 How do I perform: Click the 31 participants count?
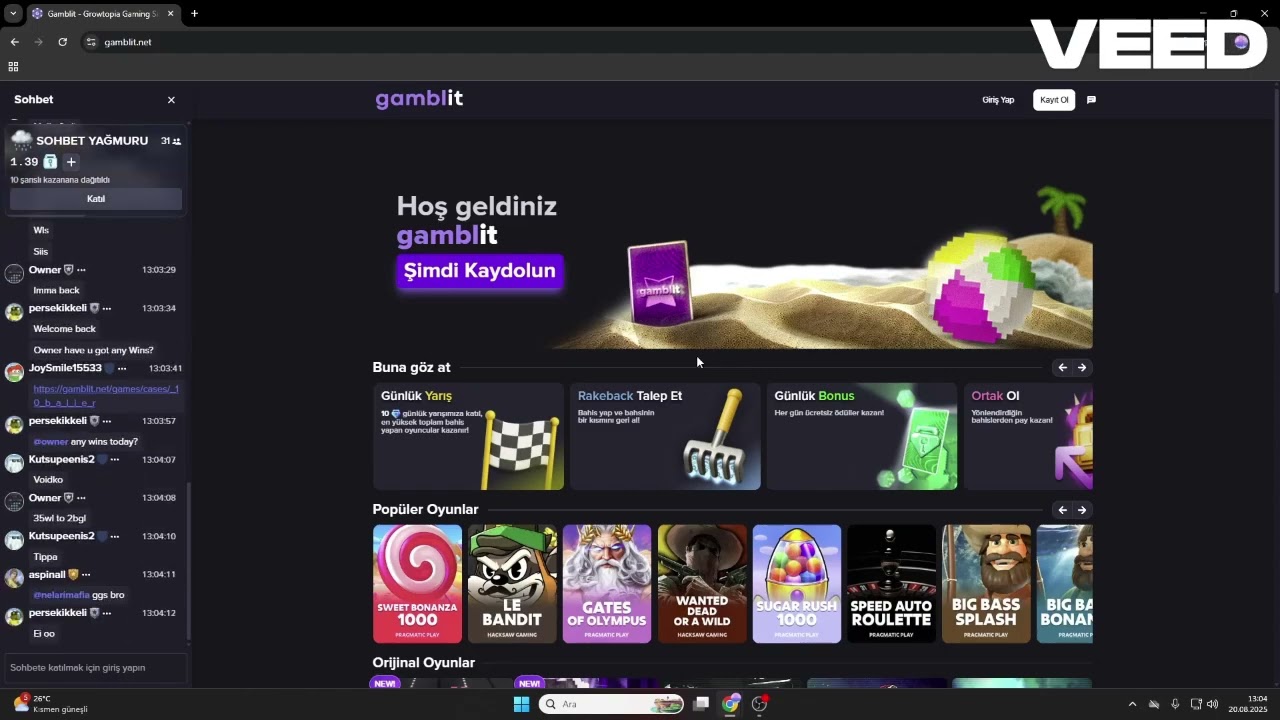pos(171,141)
